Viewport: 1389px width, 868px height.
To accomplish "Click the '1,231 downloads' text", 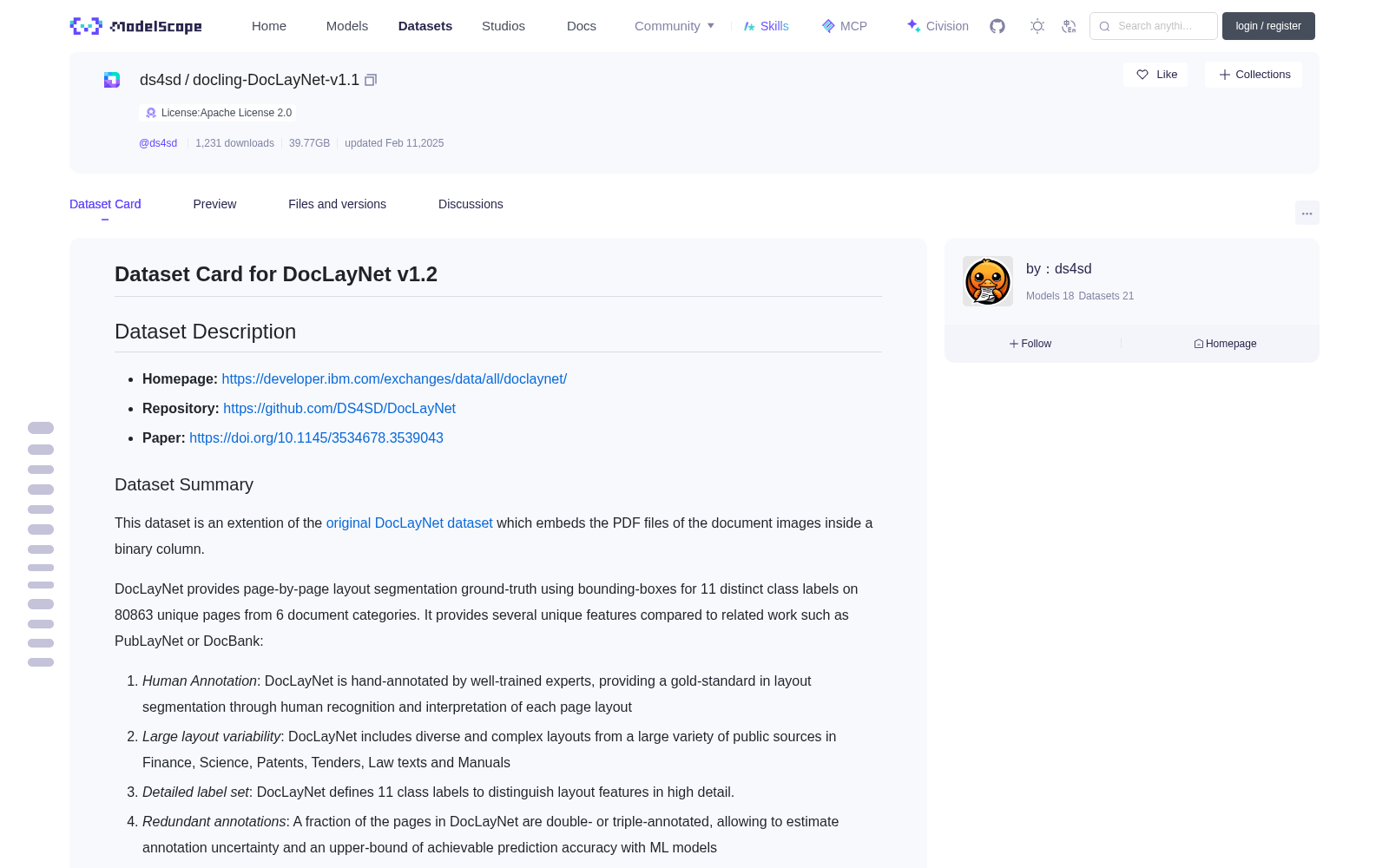I will (x=234, y=143).
